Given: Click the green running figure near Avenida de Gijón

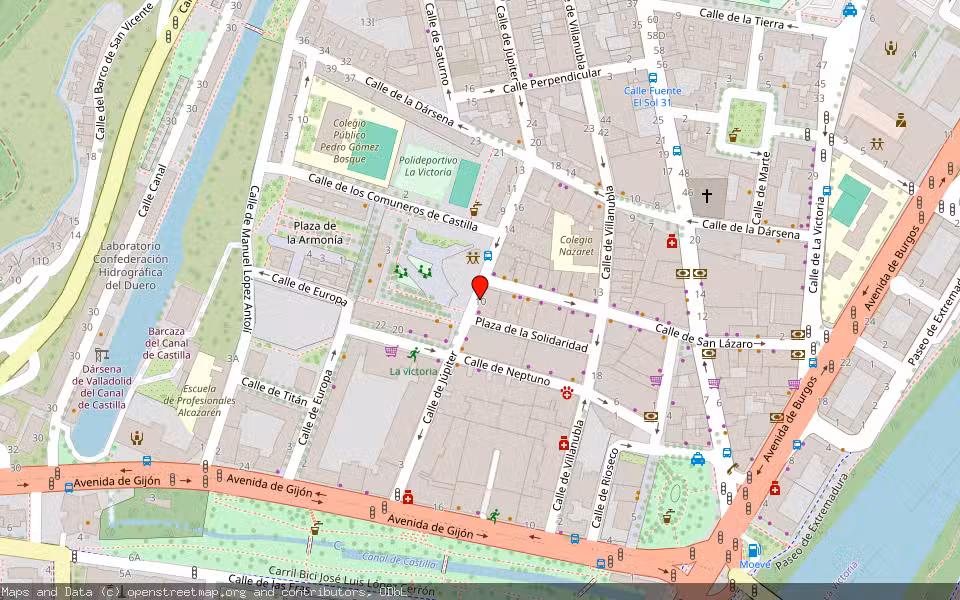Looking at the screenshot, I should click(x=494, y=516).
